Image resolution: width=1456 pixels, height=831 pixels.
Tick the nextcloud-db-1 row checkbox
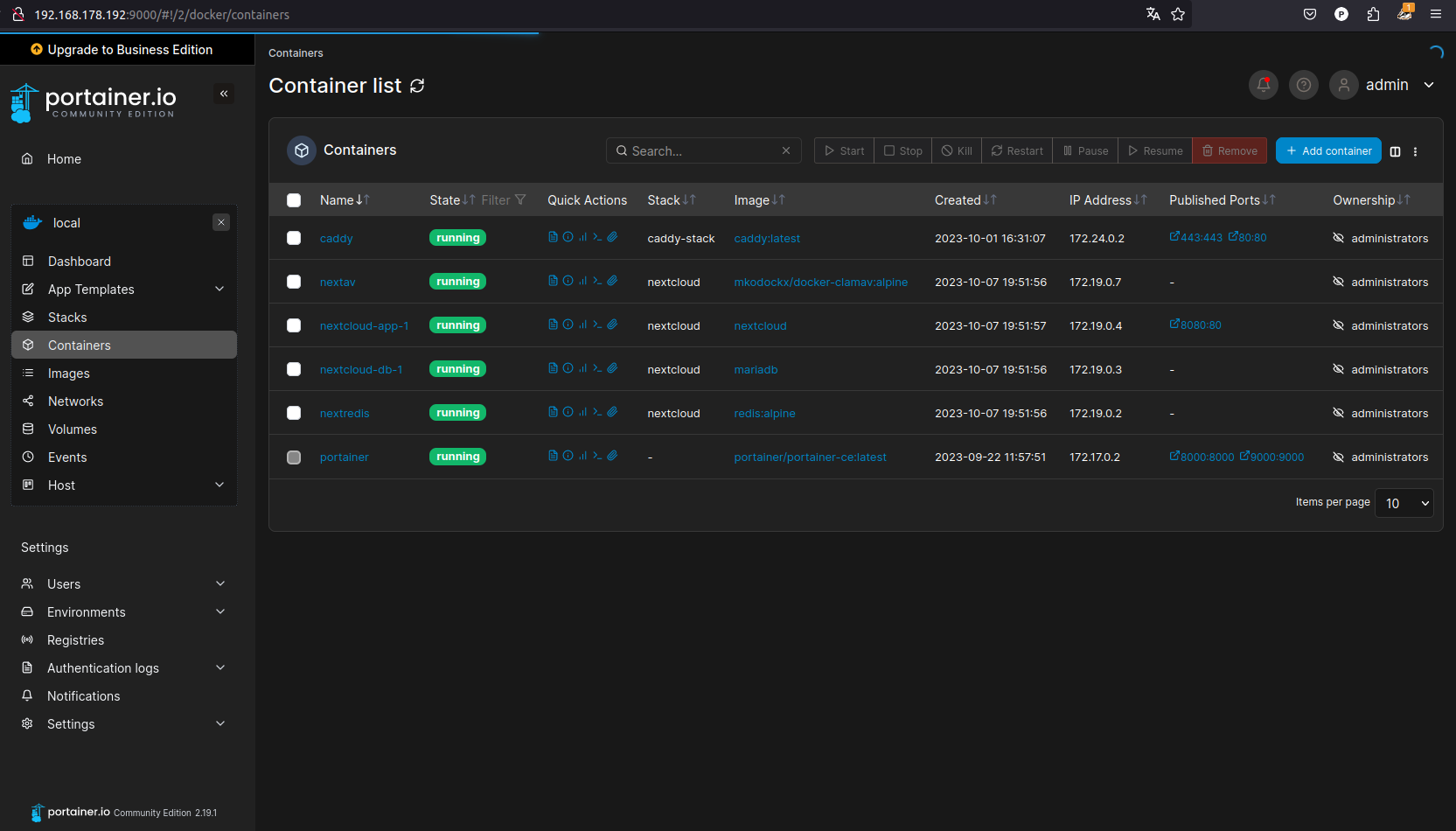[x=294, y=369]
